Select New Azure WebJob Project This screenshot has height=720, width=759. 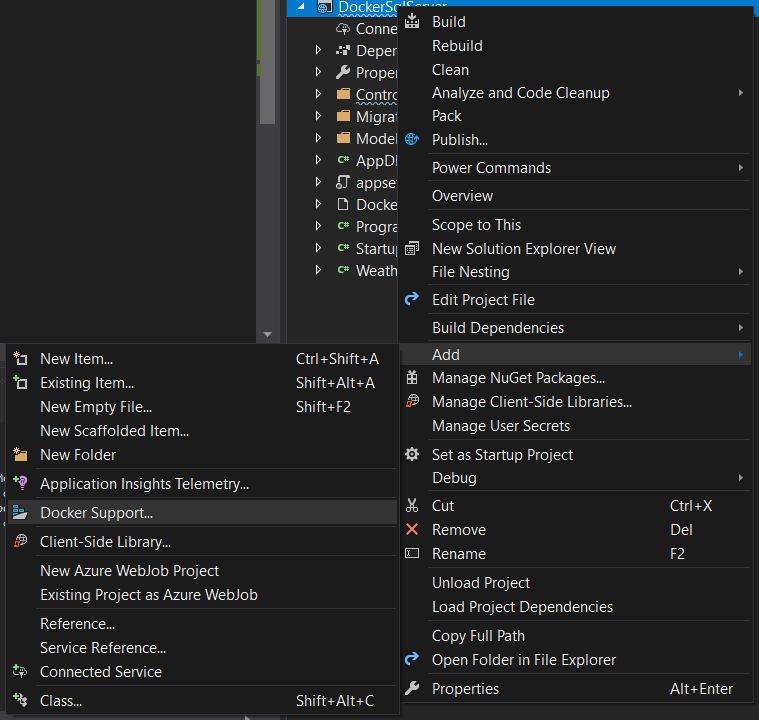129,571
